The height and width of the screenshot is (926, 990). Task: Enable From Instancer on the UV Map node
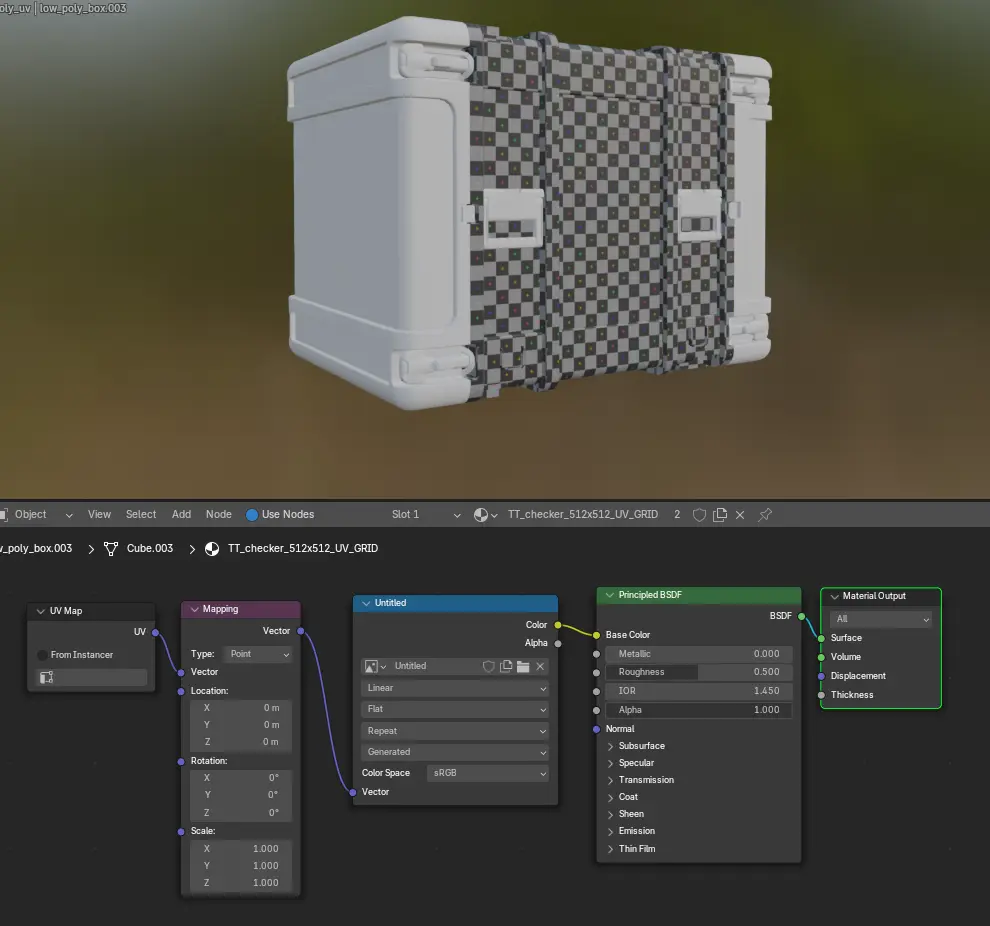(x=43, y=655)
